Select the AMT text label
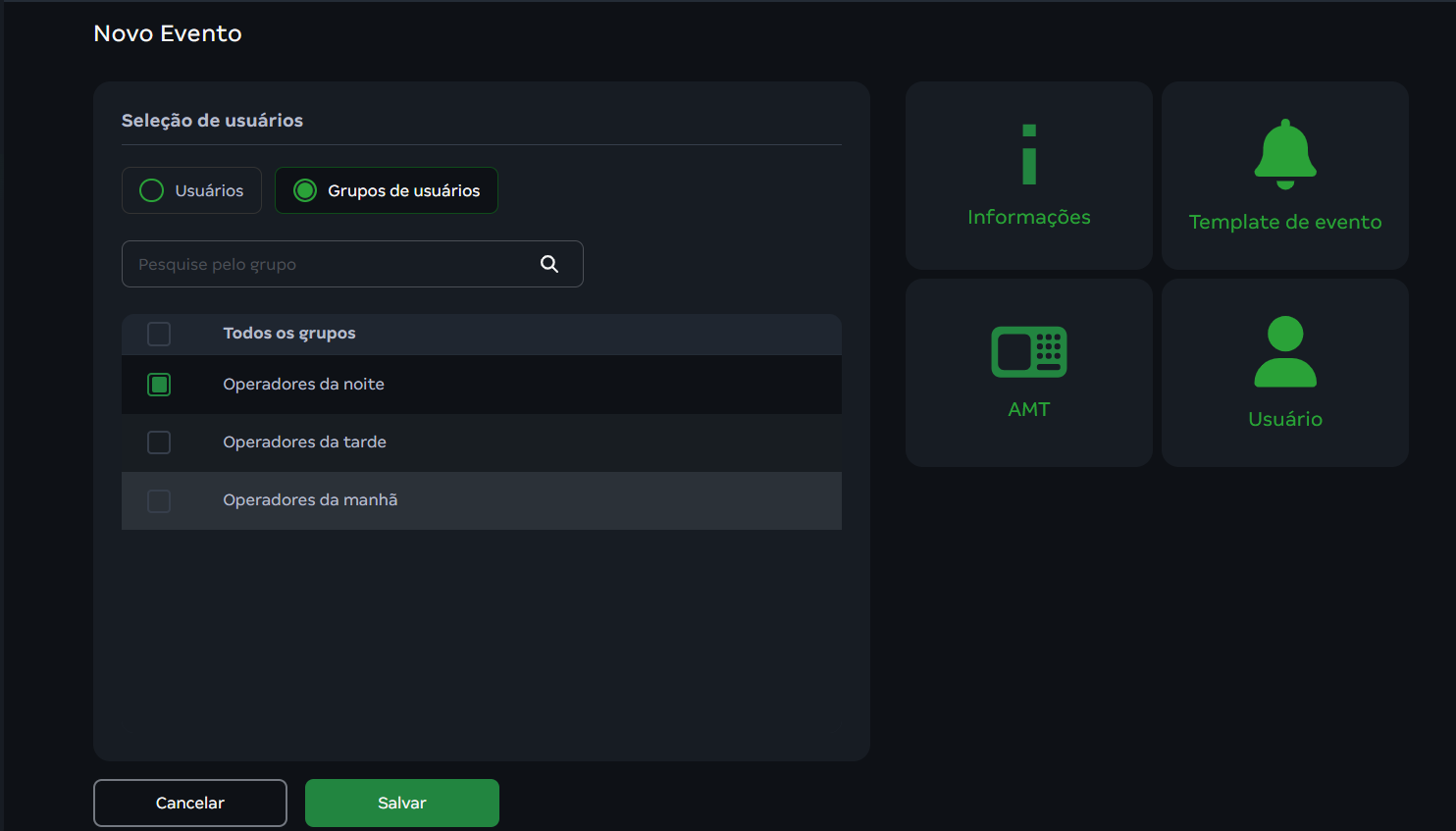 pos(1028,409)
